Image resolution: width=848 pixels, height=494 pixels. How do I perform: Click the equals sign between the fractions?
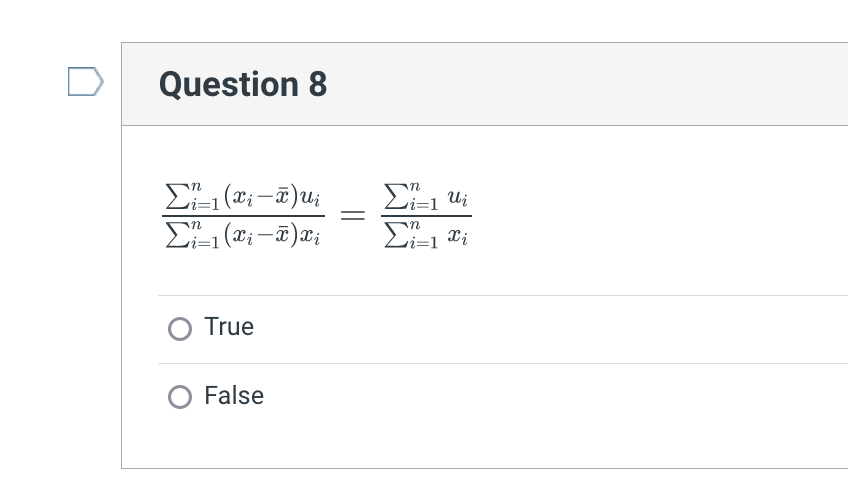click(350, 215)
